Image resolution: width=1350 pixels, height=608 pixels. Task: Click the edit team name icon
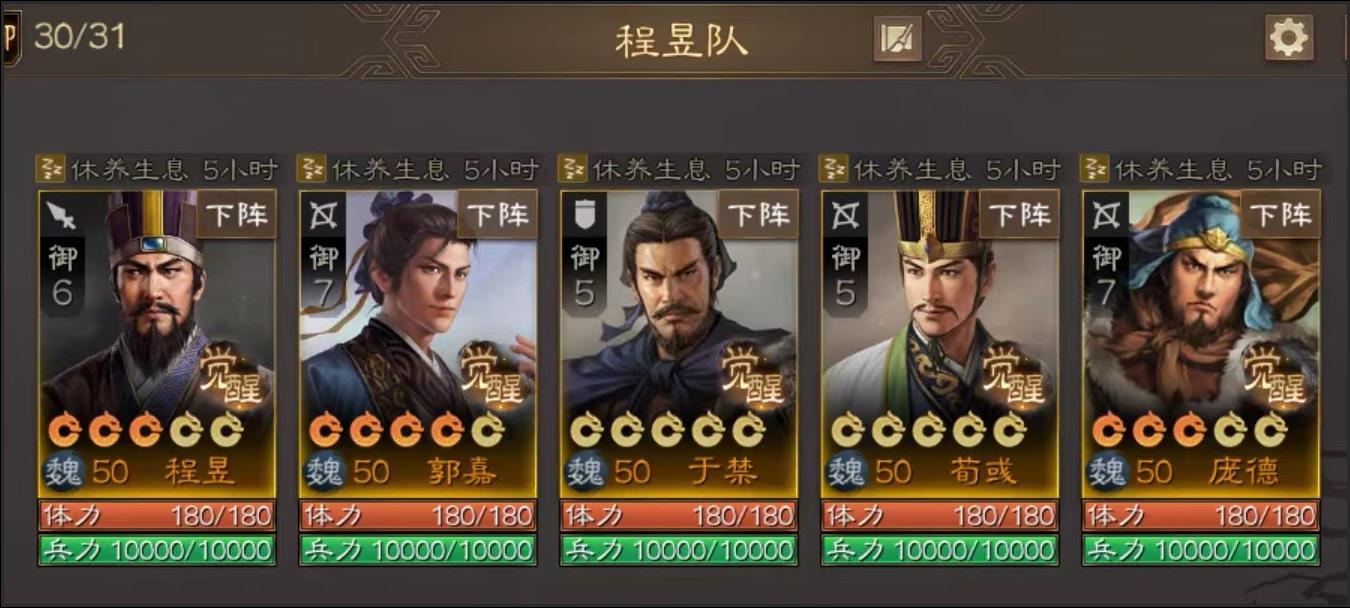897,39
